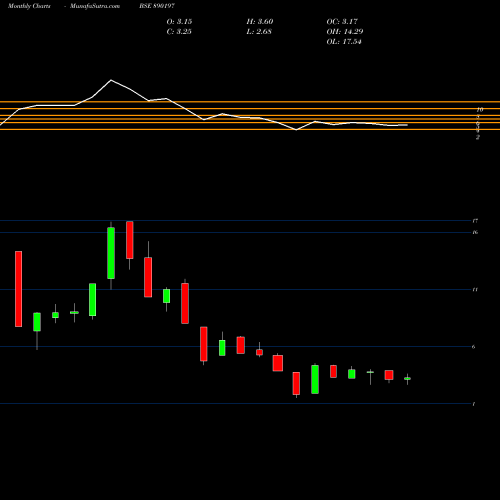Select the 'H: 3.60' high value
This screenshot has width=500, height=500.
[260, 22]
